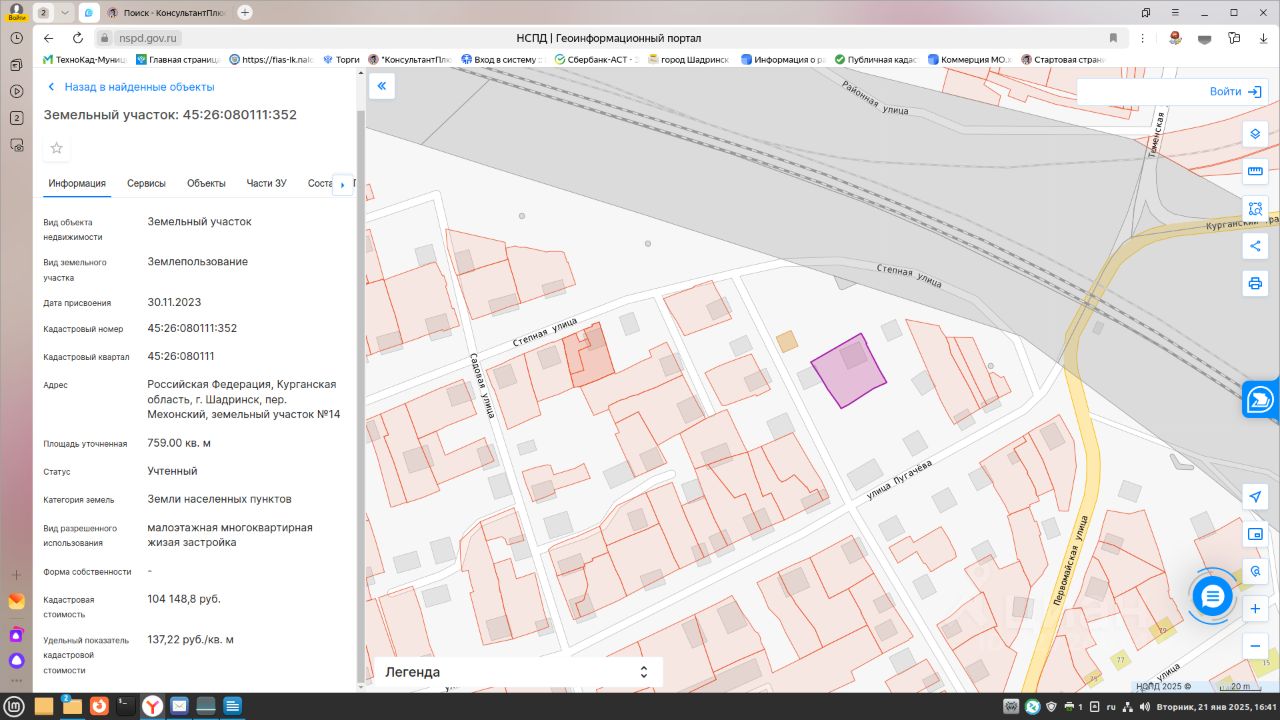Select the area selection tool icon
The height and width of the screenshot is (720, 1280).
[1255, 209]
